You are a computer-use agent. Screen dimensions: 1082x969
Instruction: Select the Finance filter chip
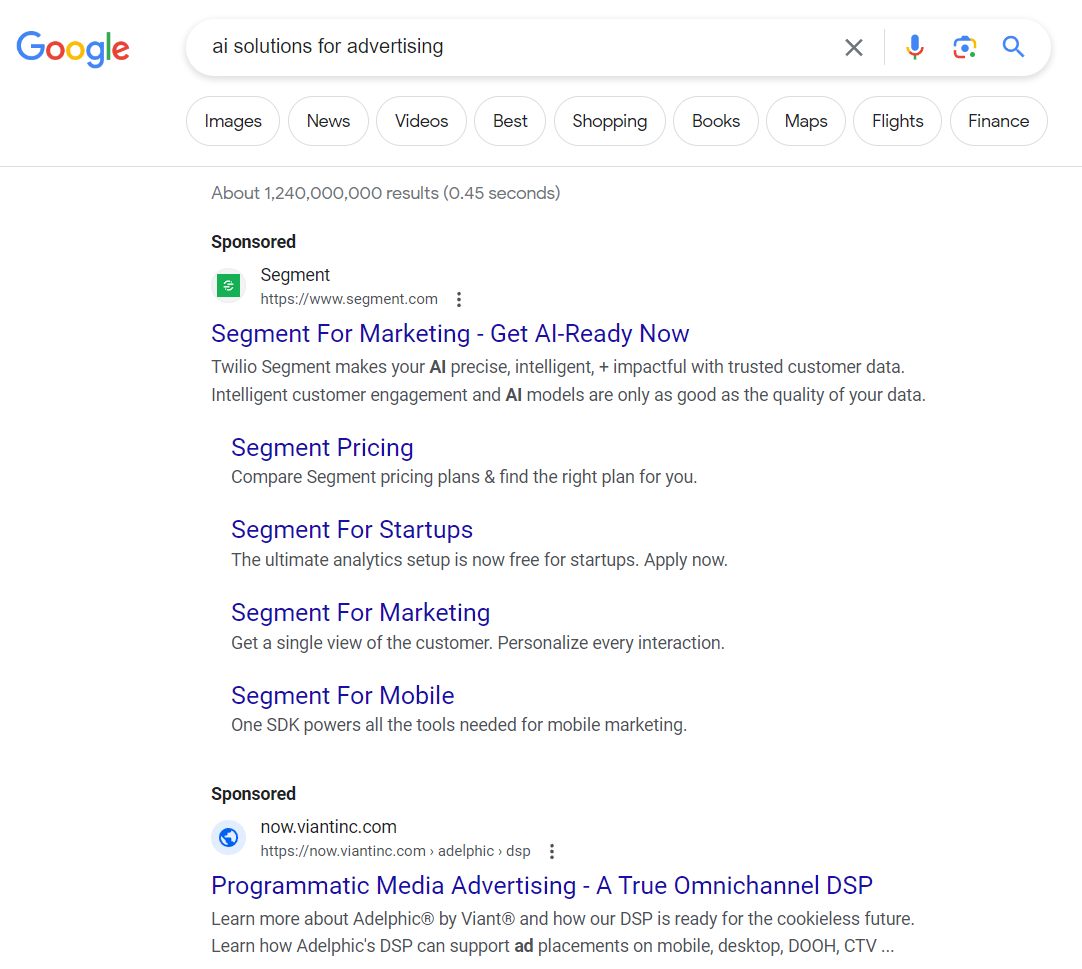coord(998,121)
